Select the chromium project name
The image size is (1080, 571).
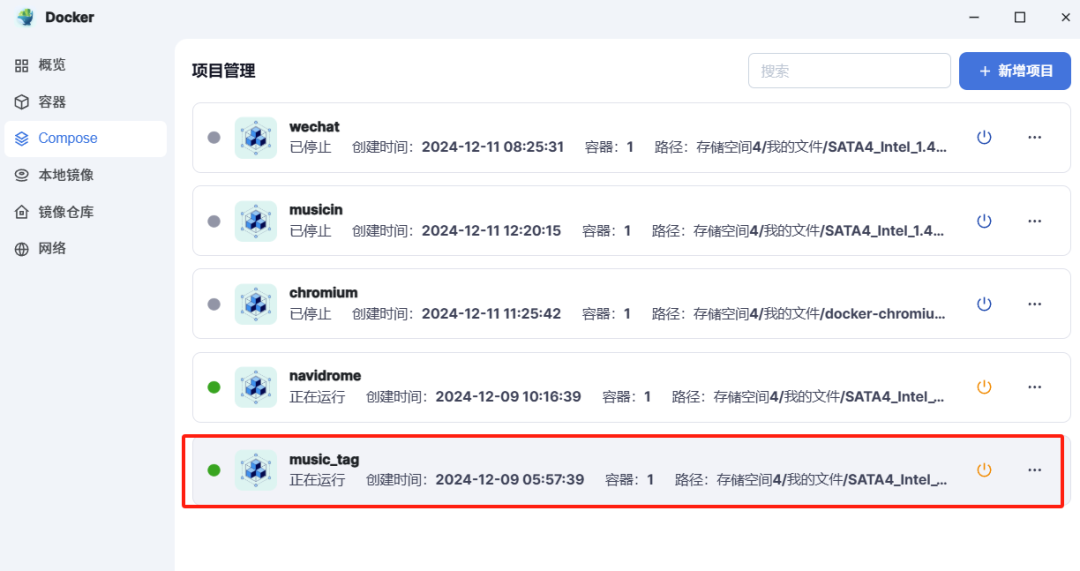[323, 293]
